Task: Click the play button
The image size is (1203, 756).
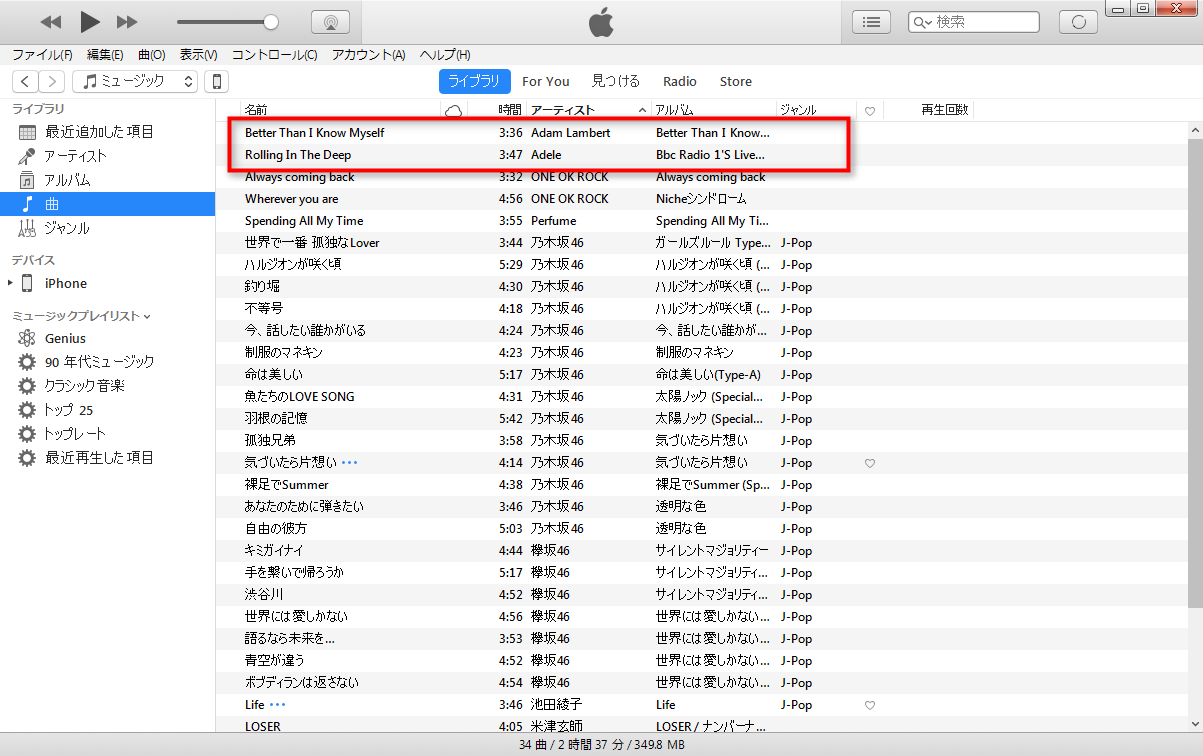Action: (x=90, y=22)
